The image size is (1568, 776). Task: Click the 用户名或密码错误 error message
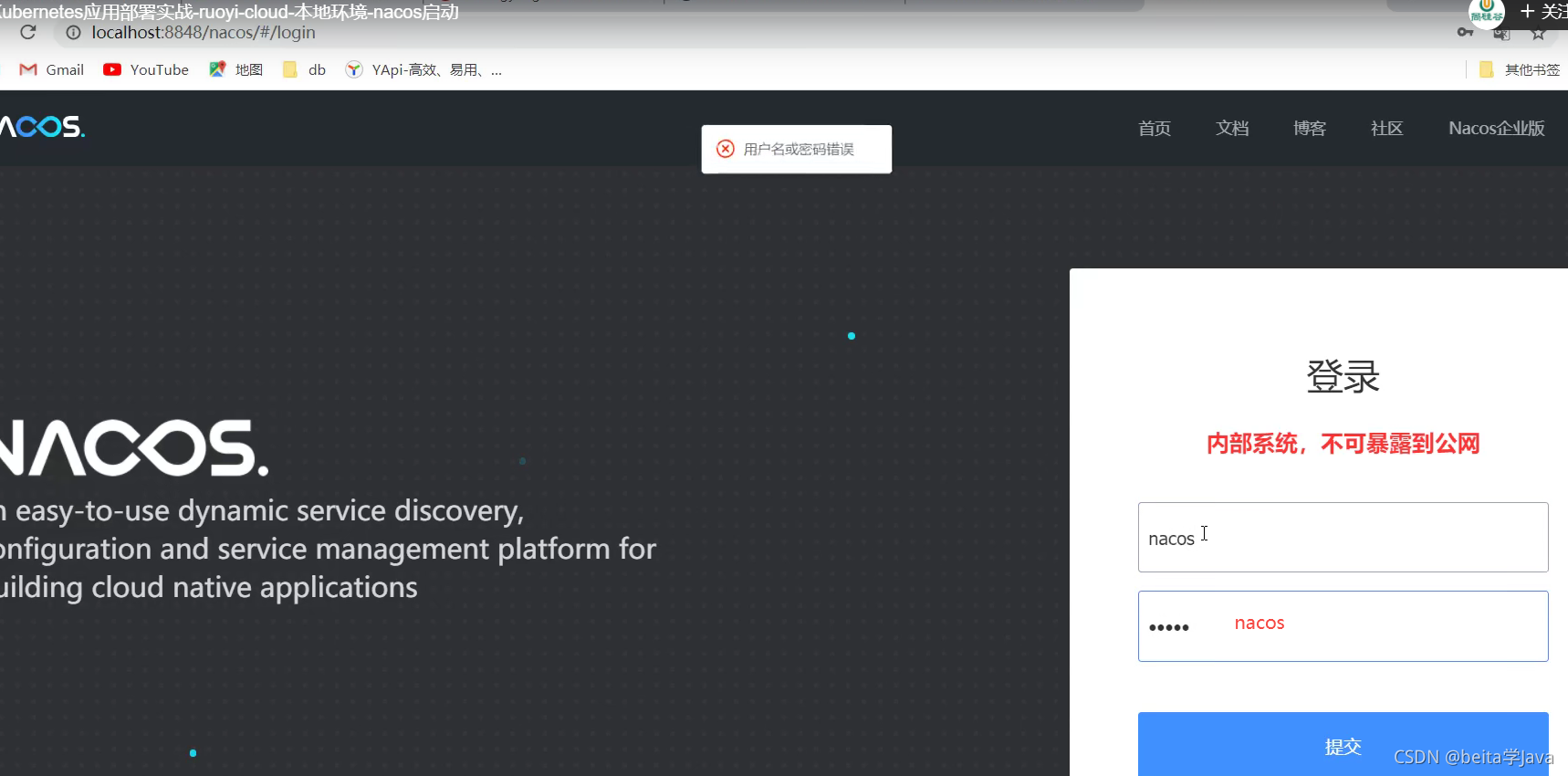(x=799, y=149)
